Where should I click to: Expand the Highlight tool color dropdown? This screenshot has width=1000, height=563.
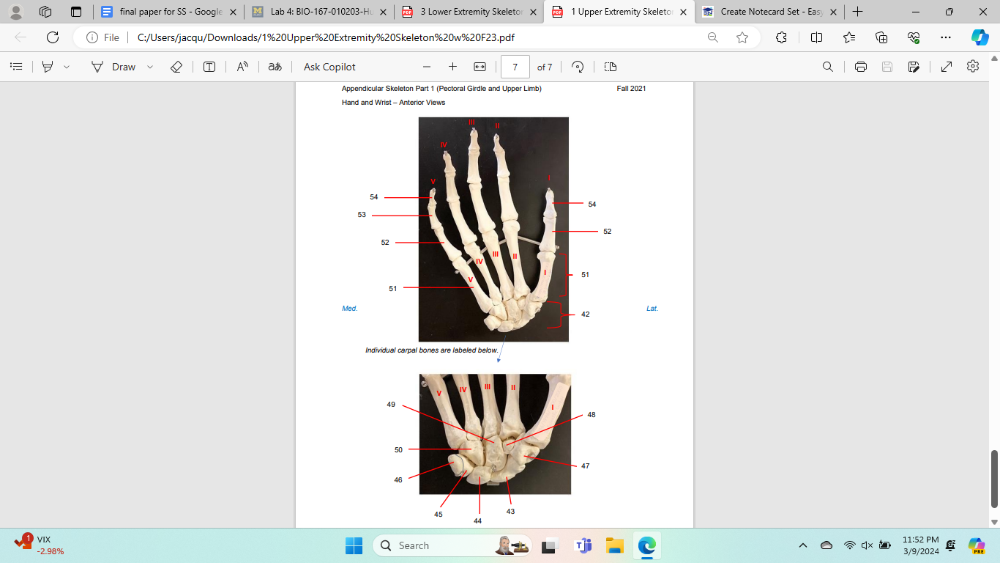point(67,67)
